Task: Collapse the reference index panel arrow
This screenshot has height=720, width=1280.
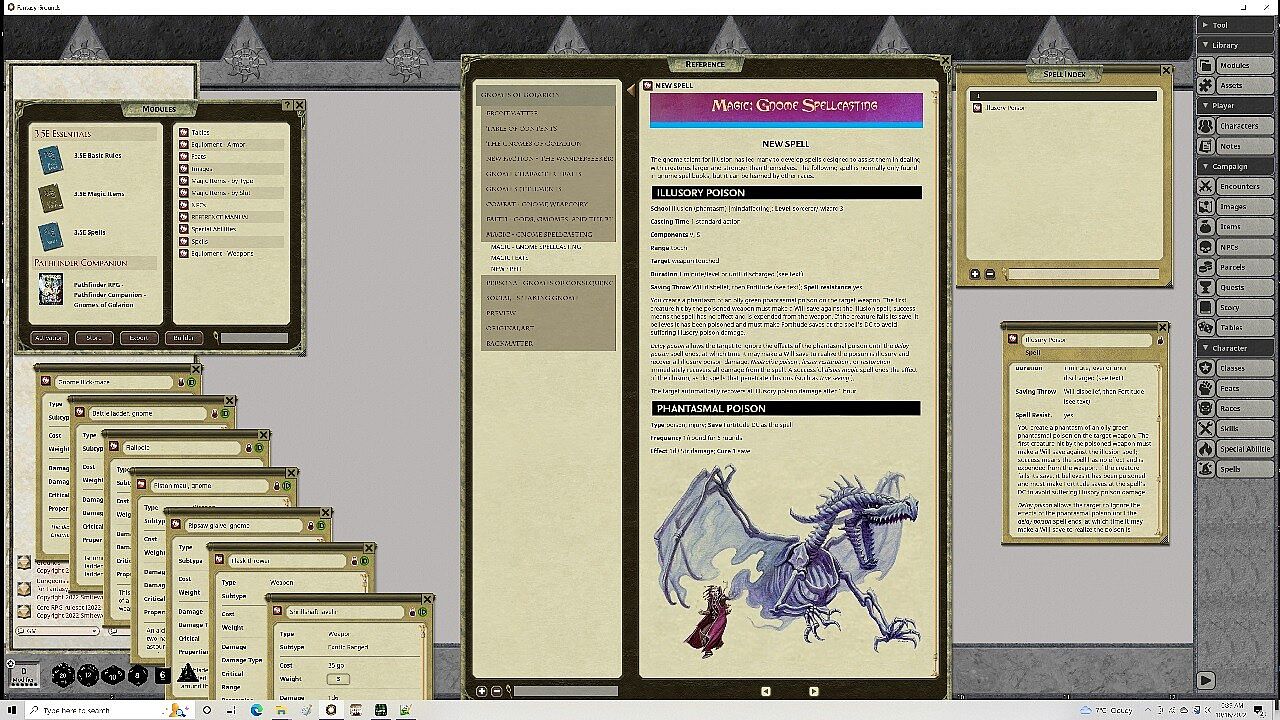Action: (x=631, y=90)
